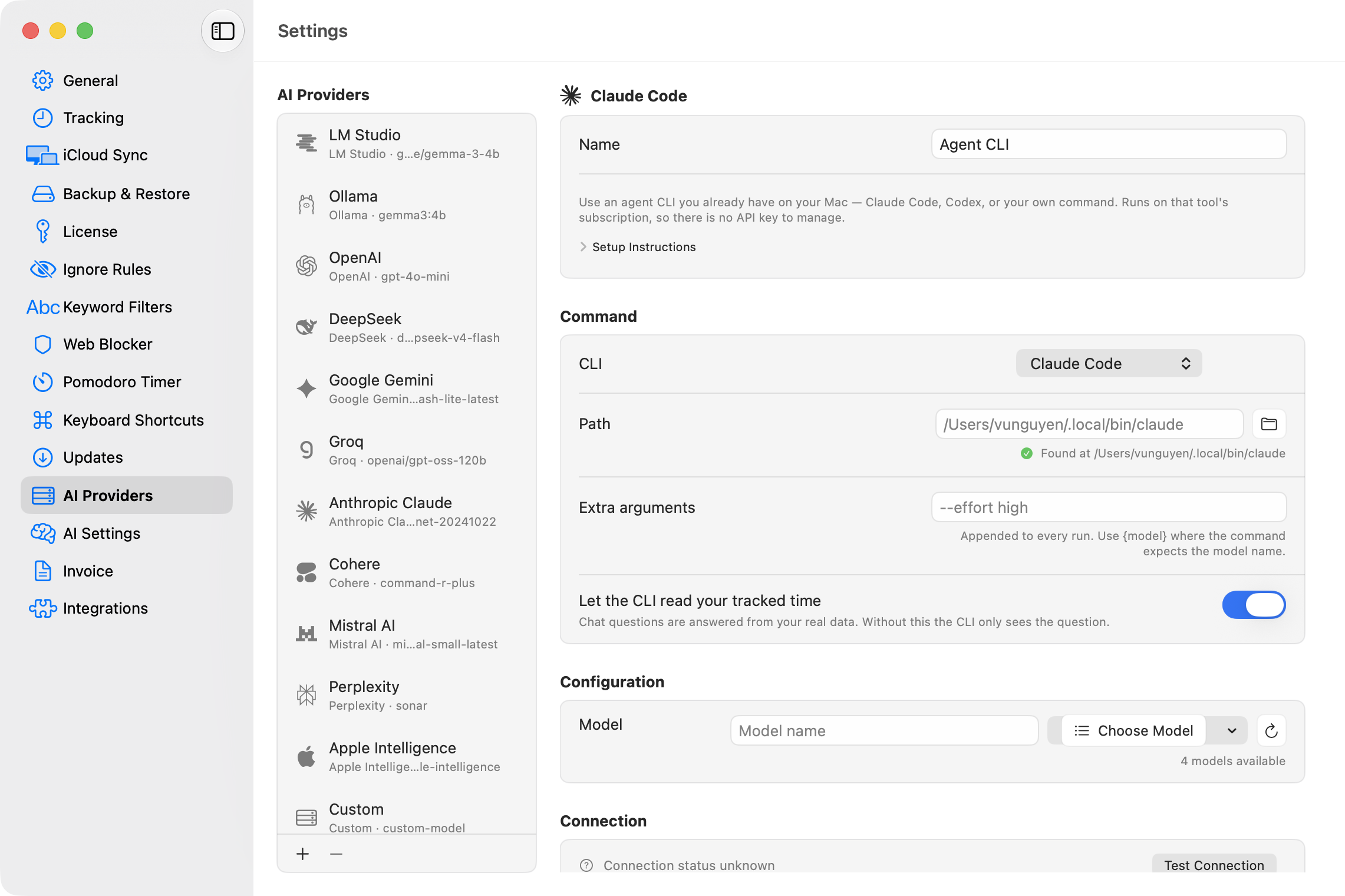Open the CLI Claude Code dropdown
The height and width of the screenshot is (896, 1345).
coord(1109,364)
